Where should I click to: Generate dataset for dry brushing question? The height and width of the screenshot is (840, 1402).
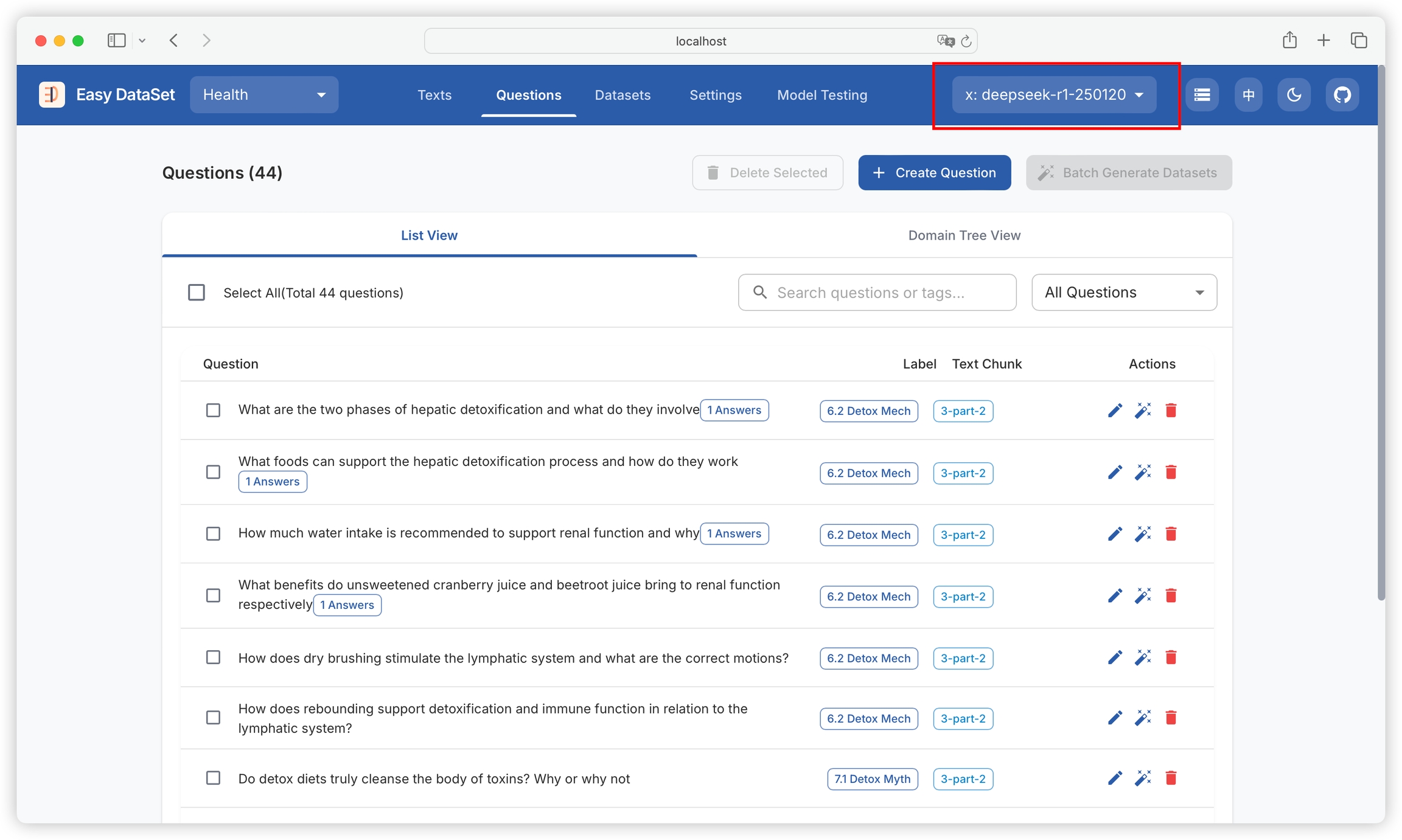pyautogui.click(x=1143, y=658)
